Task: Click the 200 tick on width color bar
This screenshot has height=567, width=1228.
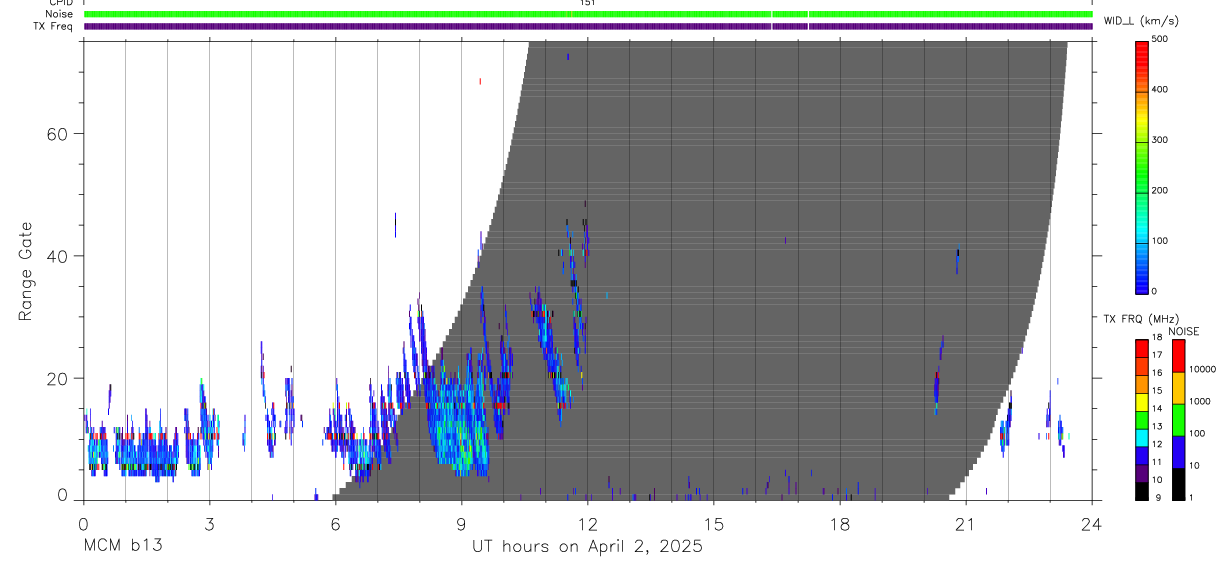Action: [1160, 191]
